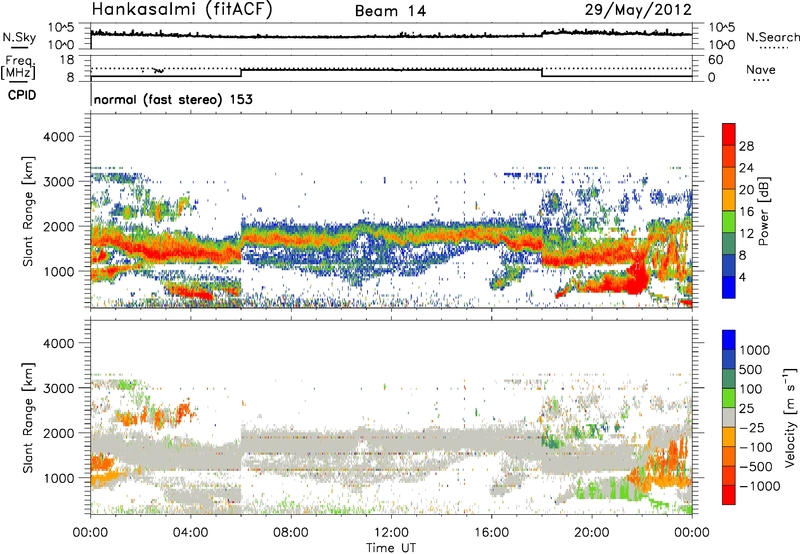Click the Time UT axis label
800x554 pixels.
[x=391, y=548]
